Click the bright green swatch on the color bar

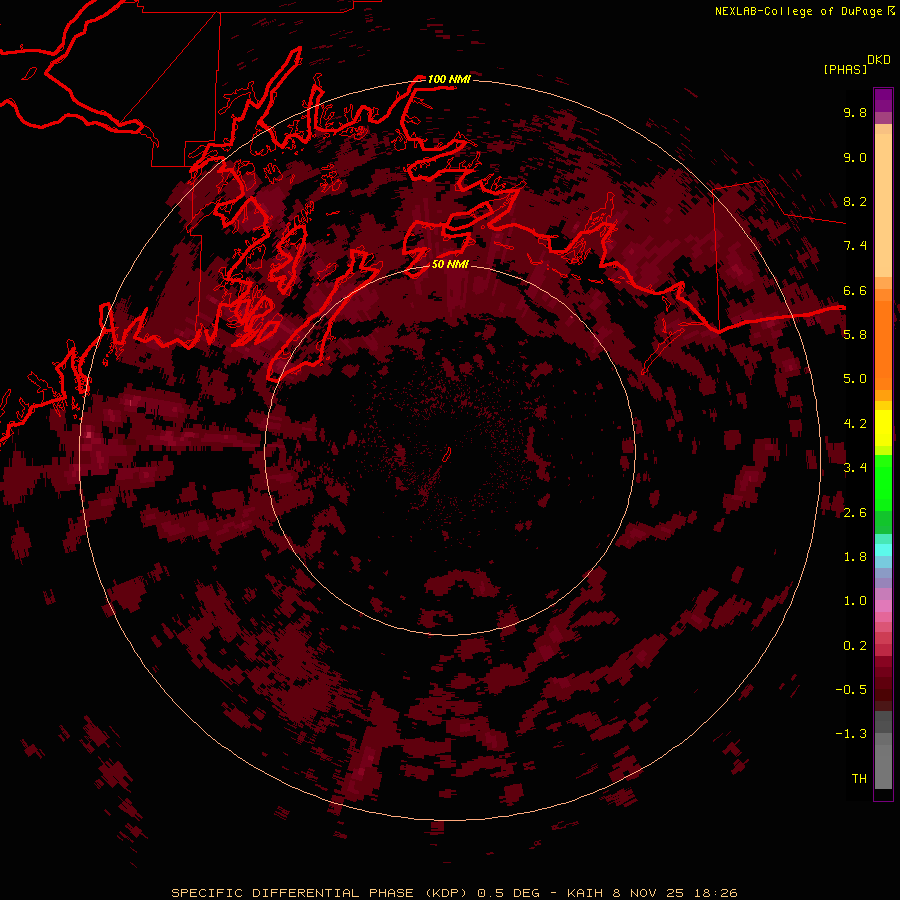(x=883, y=482)
